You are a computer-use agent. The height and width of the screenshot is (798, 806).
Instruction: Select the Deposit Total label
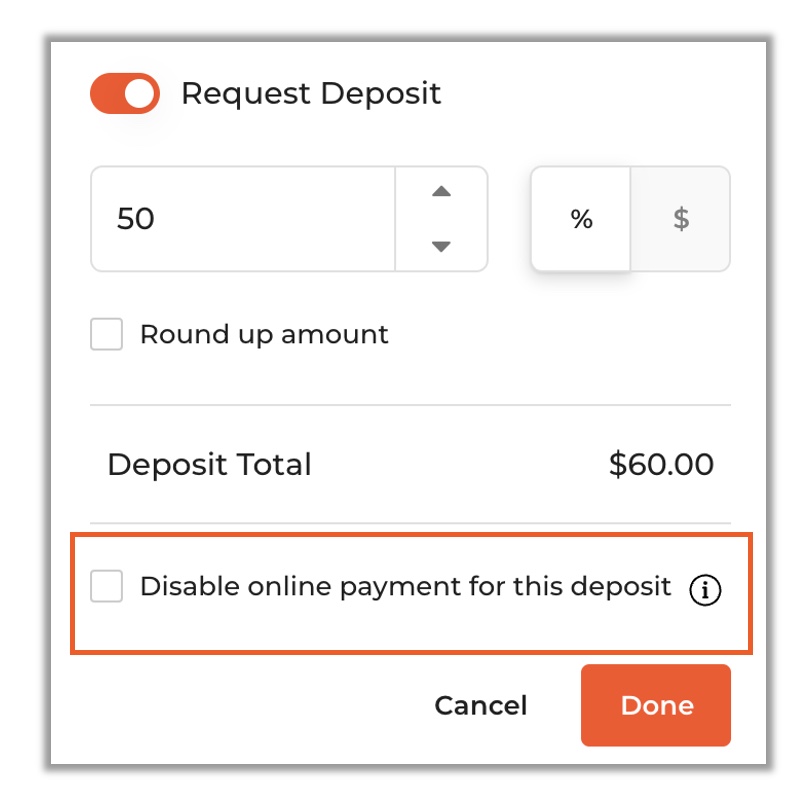[x=209, y=464]
